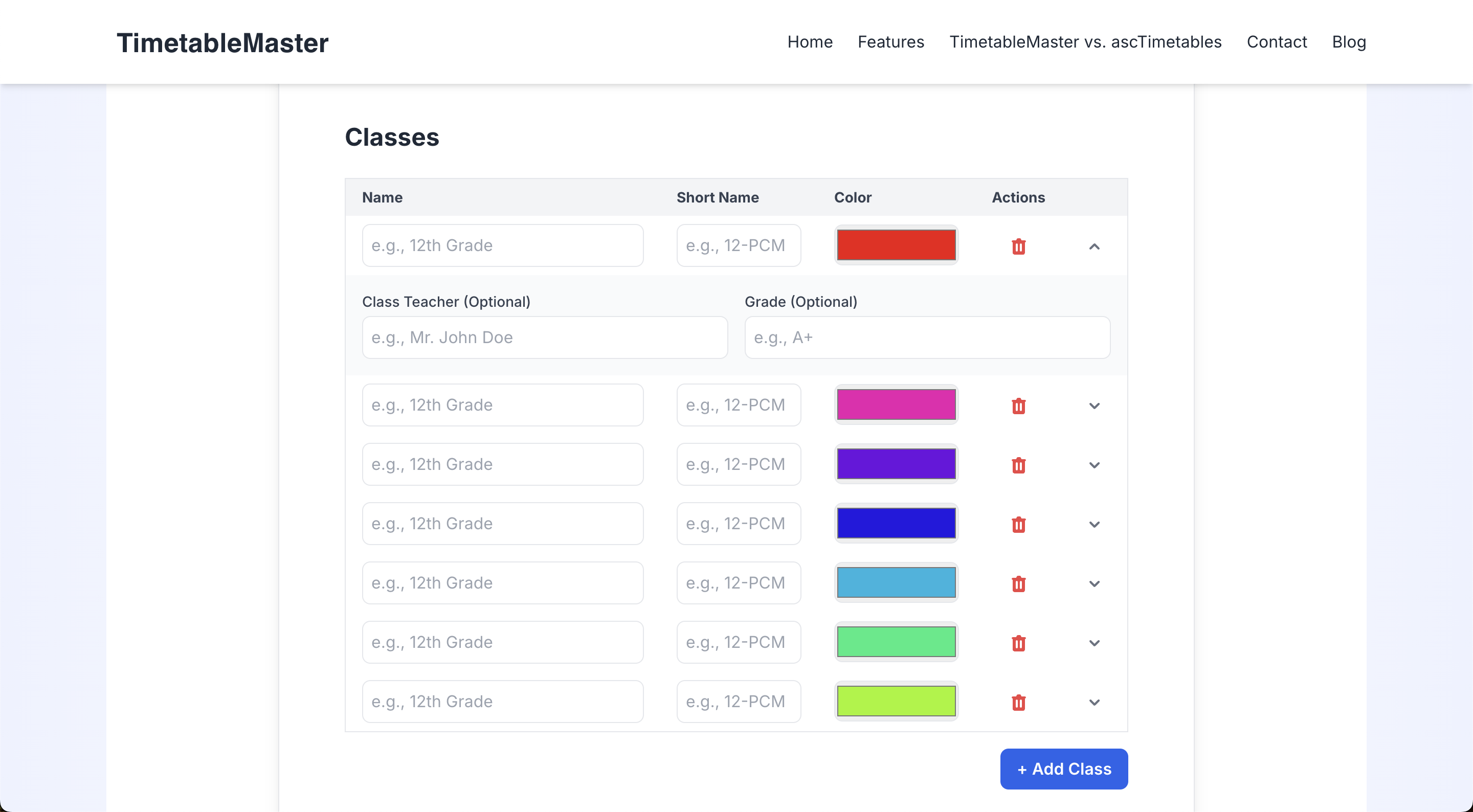The height and width of the screenshot is (812, 1473).
Task: Focus the Name field in red row
Action: [503, 245]
